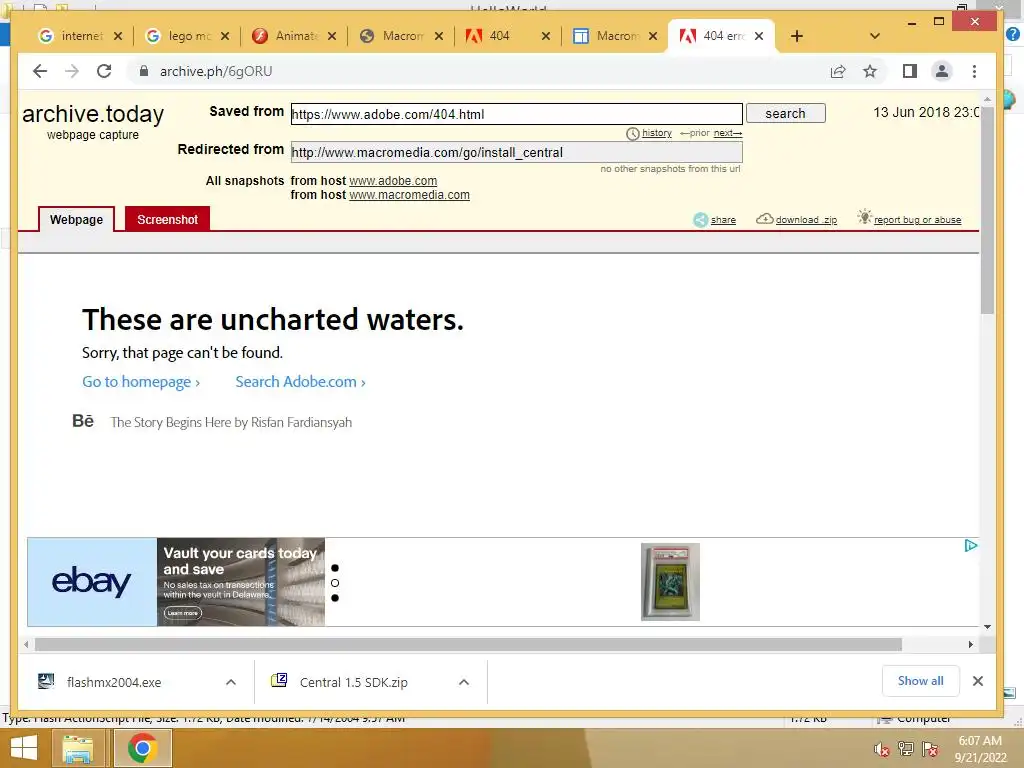Click 'Search Adobe.com' link

(300, 382)
